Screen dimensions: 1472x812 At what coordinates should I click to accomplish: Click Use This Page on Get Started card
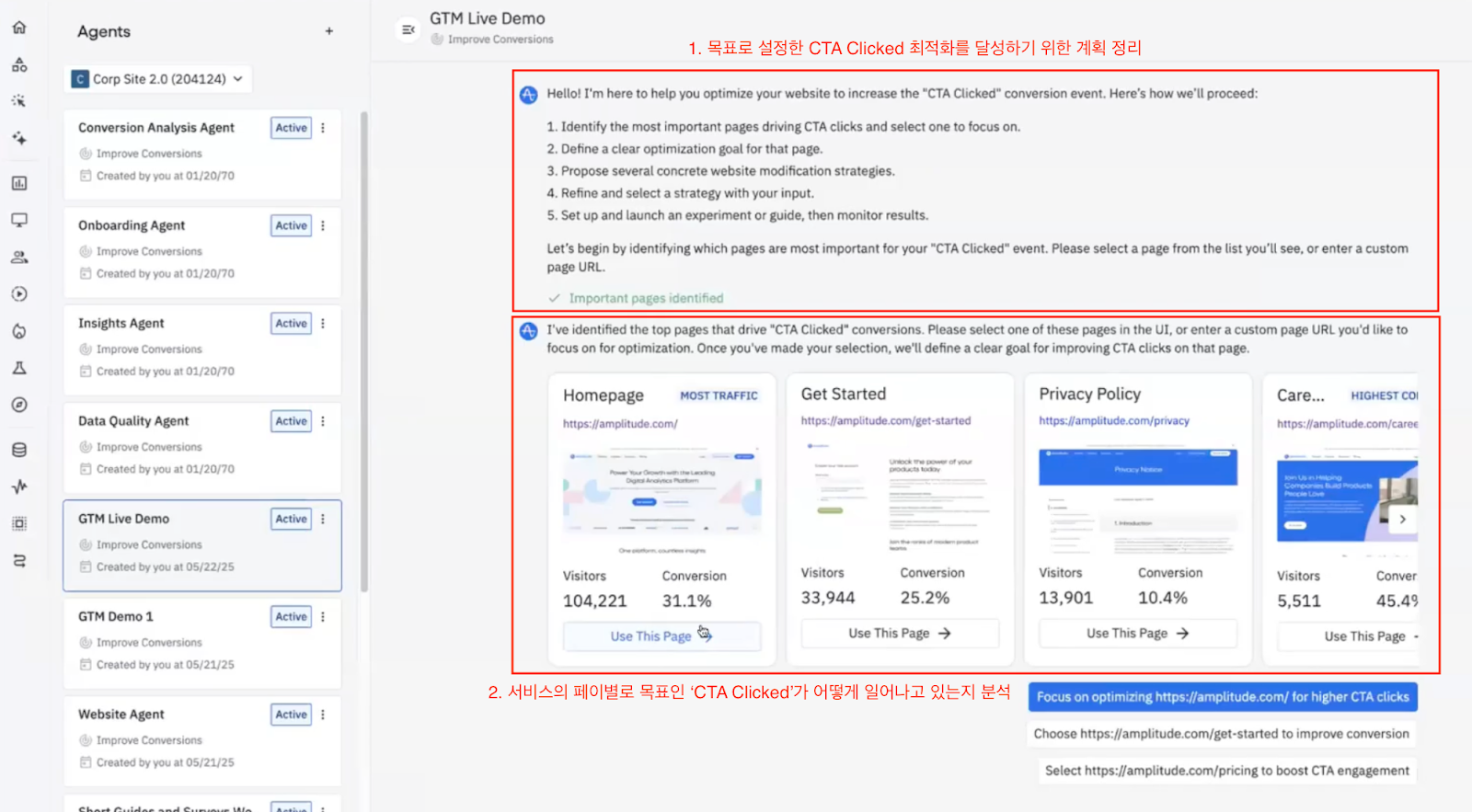pyautogui.click(x=900, y=634)
